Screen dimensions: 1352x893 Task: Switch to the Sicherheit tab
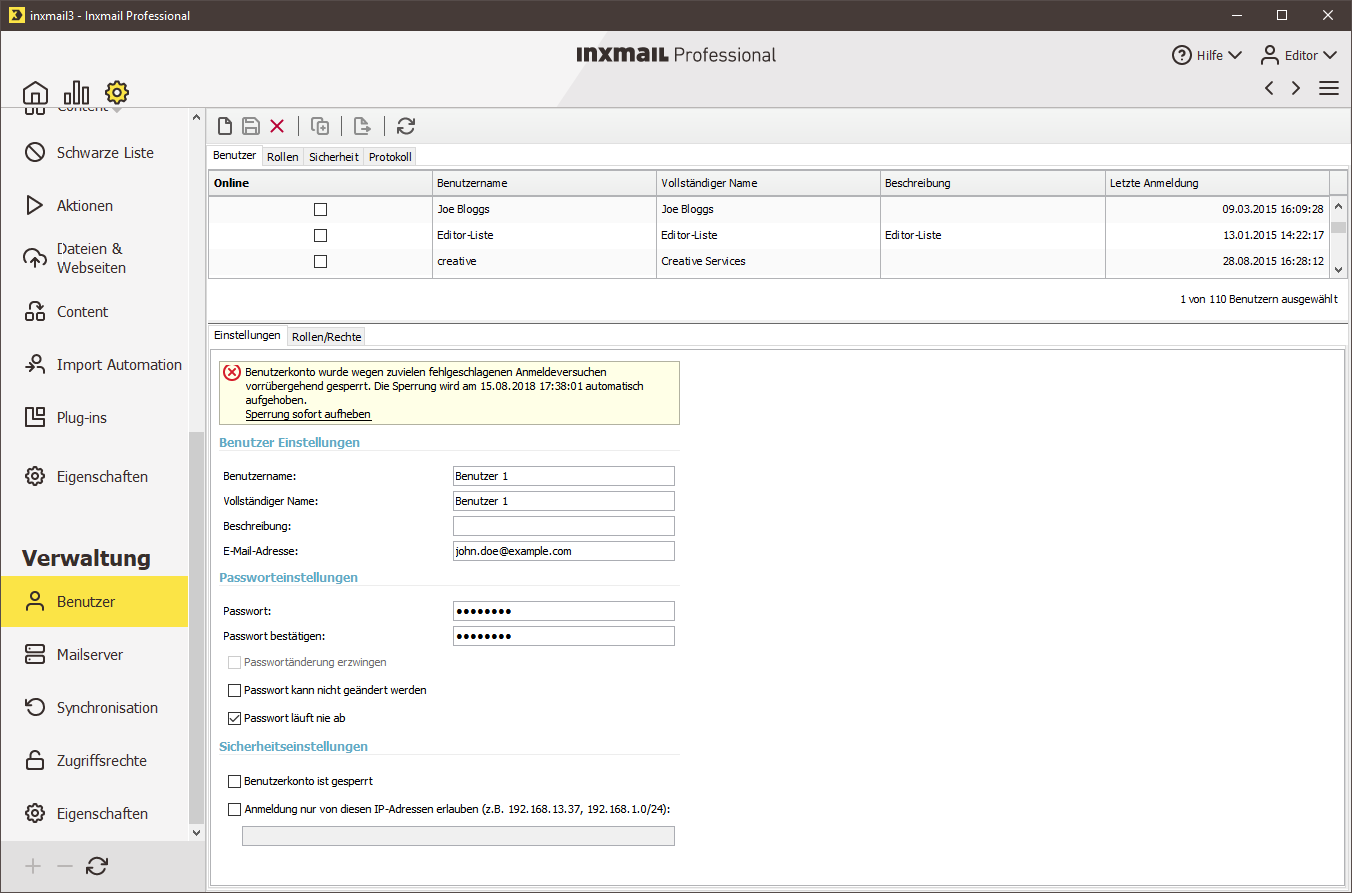334,157
